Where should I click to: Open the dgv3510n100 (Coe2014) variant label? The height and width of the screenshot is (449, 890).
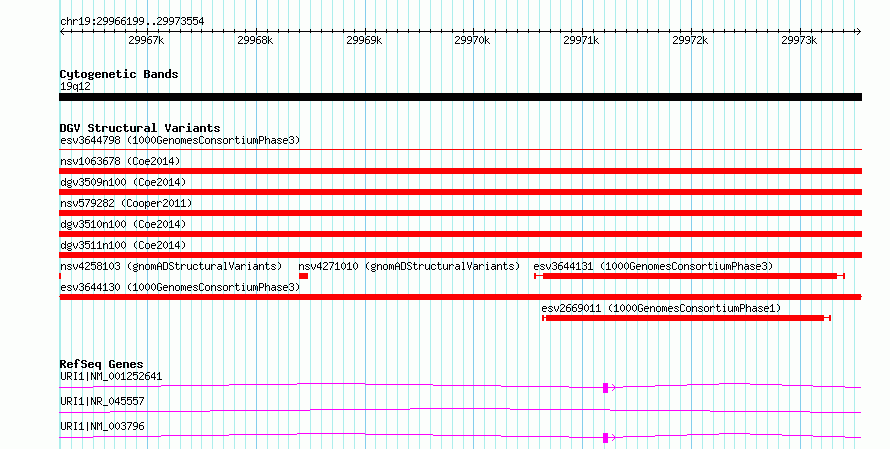123,224
